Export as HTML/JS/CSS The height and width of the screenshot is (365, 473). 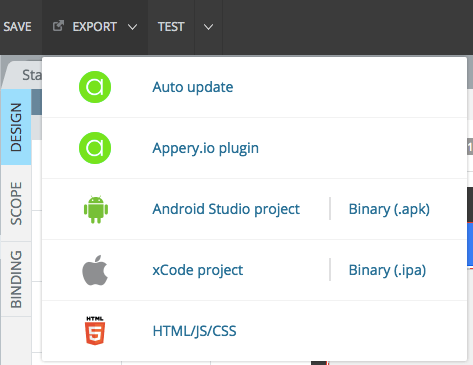[x=194, y=331]
